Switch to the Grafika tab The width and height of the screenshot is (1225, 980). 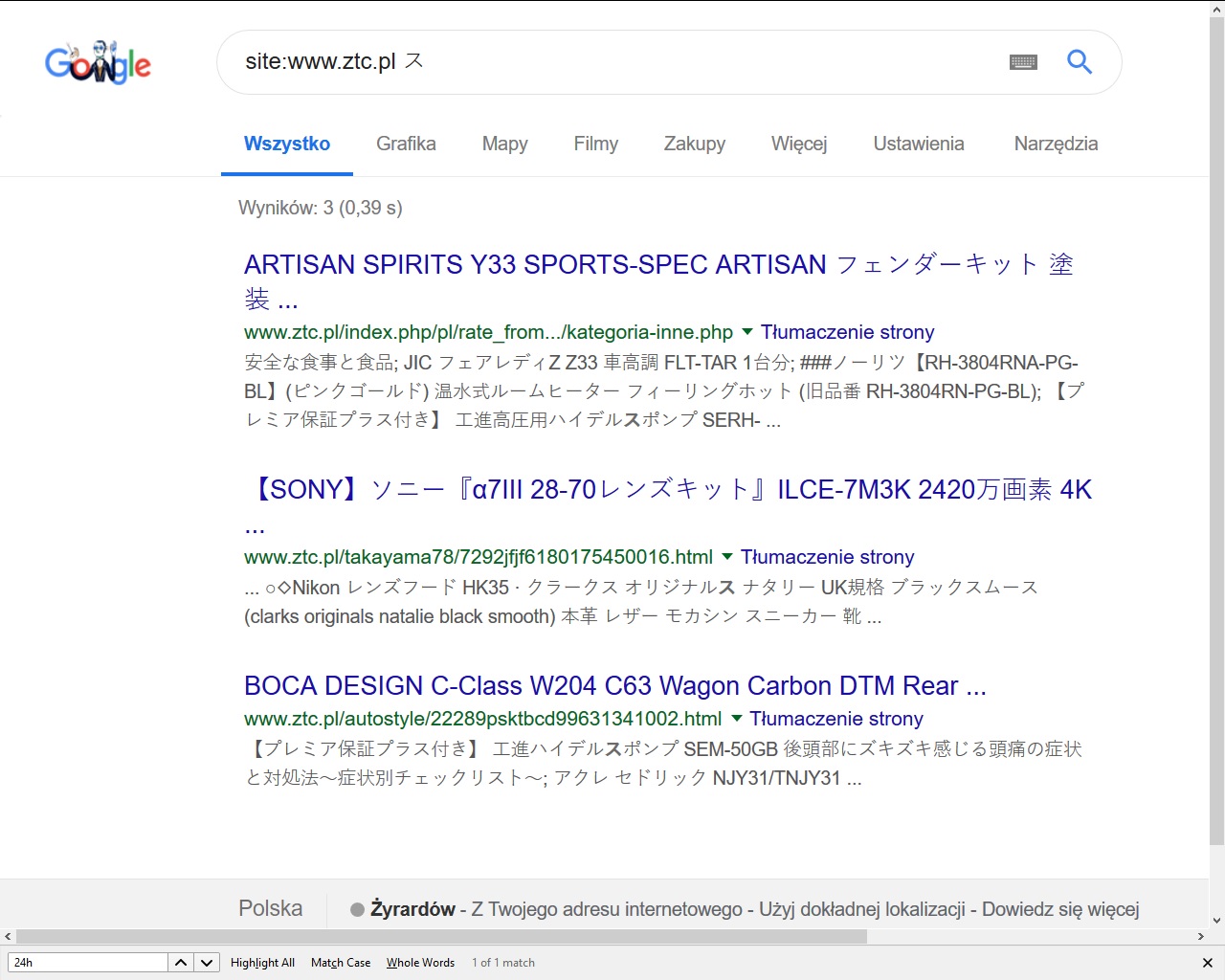406,144
